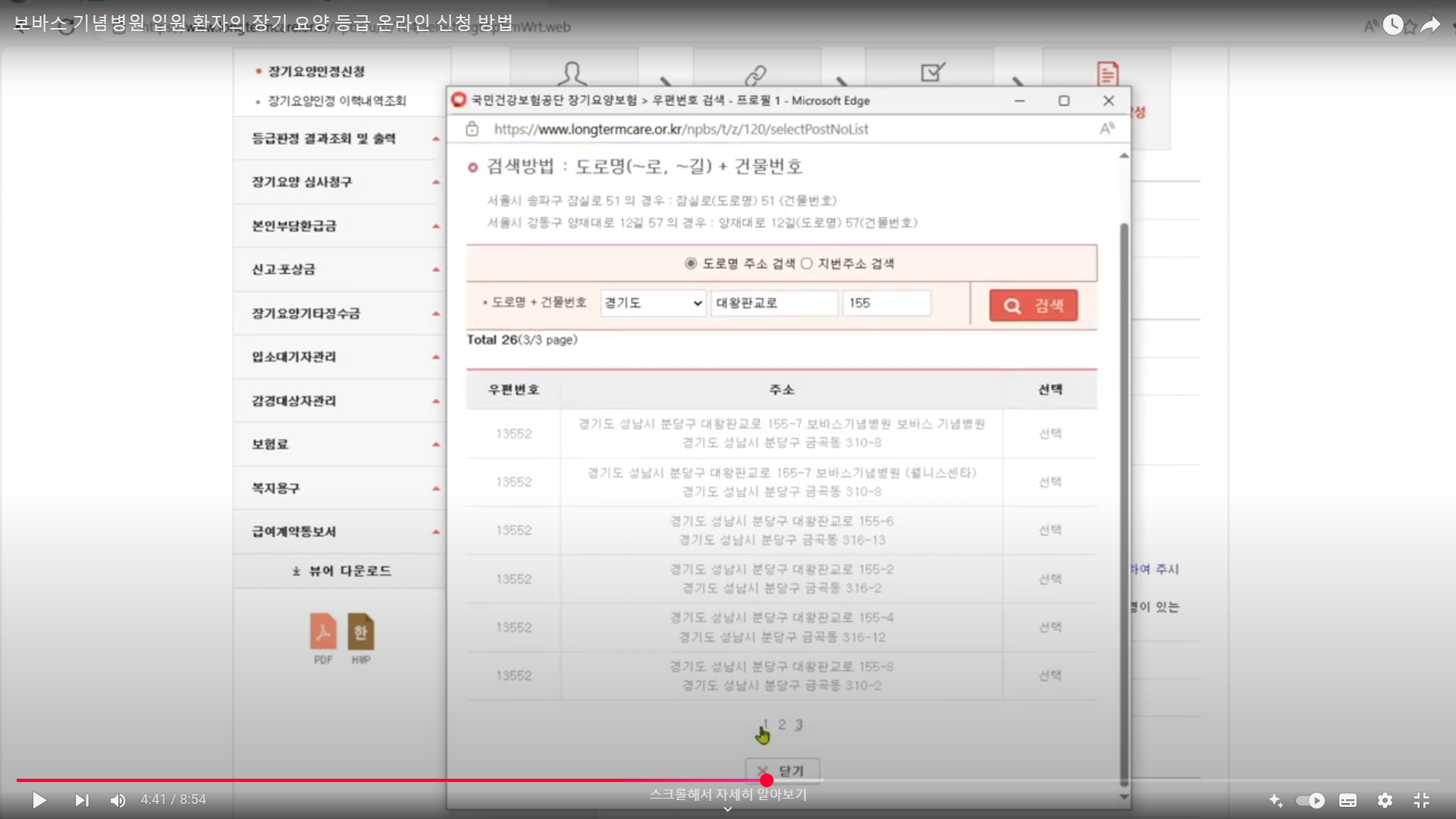Open 장기요양인정 이력내역조회 menu item
Screen dimensions: 1456x819
pos(337,101)
